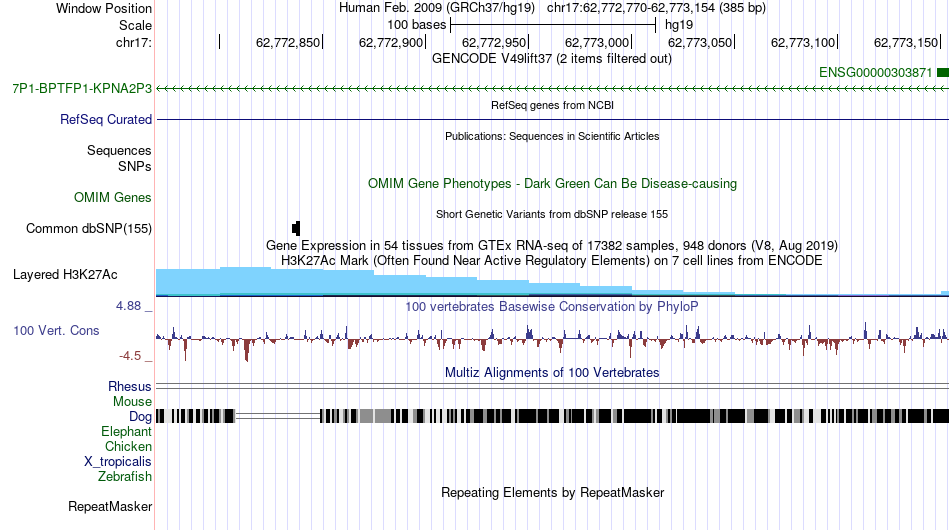950x530 pixels.
Task: Click the Scale label
Action: pos(135,25)
